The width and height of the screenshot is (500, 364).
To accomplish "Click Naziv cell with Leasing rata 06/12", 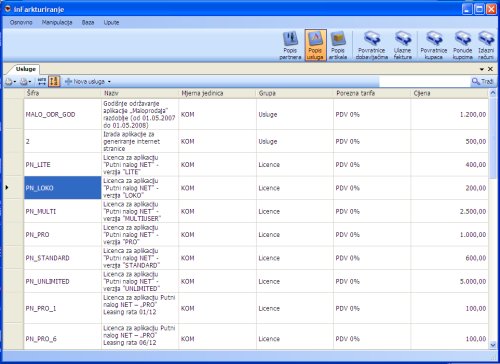I will 140,337.
